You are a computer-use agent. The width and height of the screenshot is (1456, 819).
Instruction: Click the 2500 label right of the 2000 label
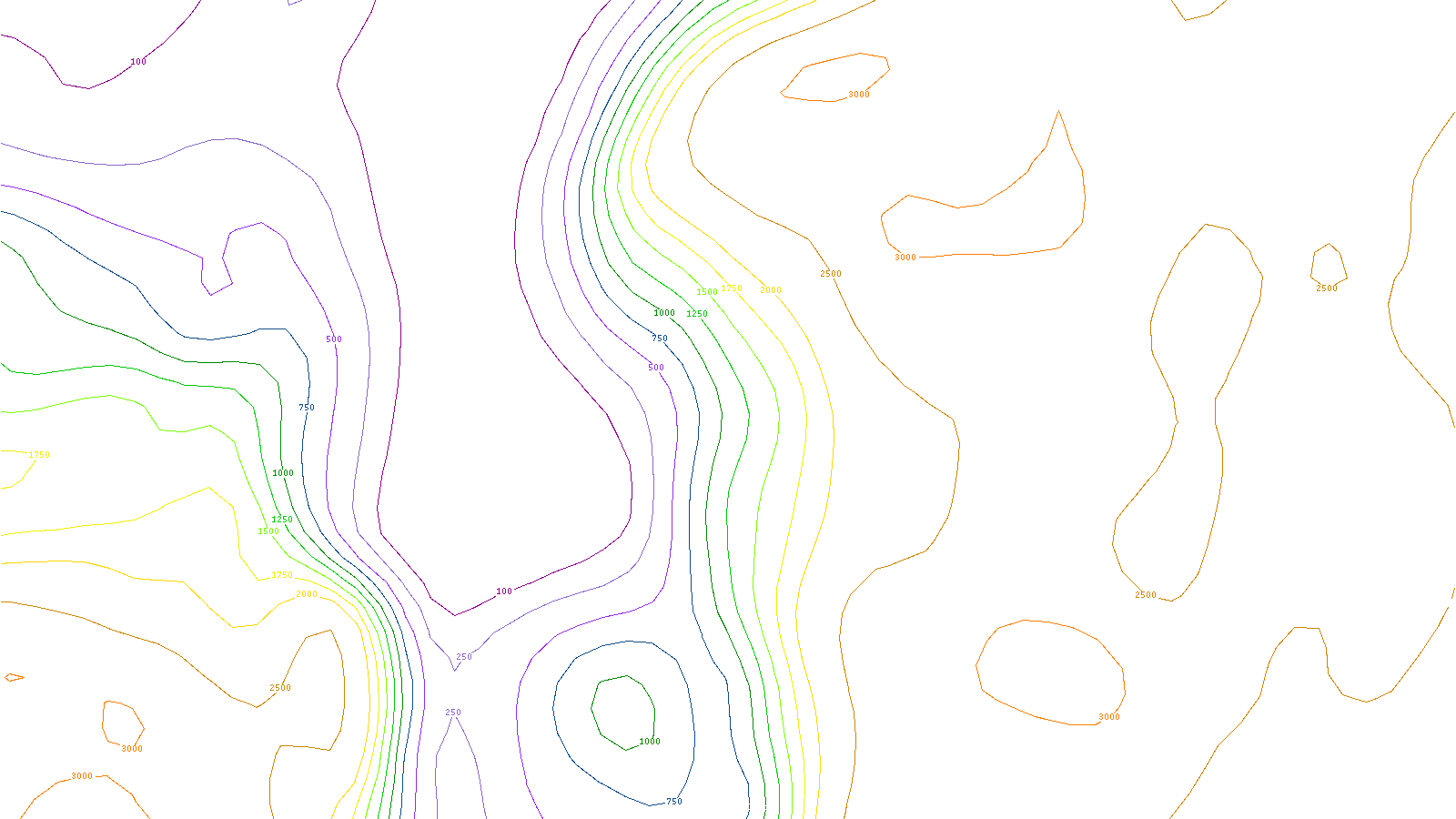pos(831,274)
